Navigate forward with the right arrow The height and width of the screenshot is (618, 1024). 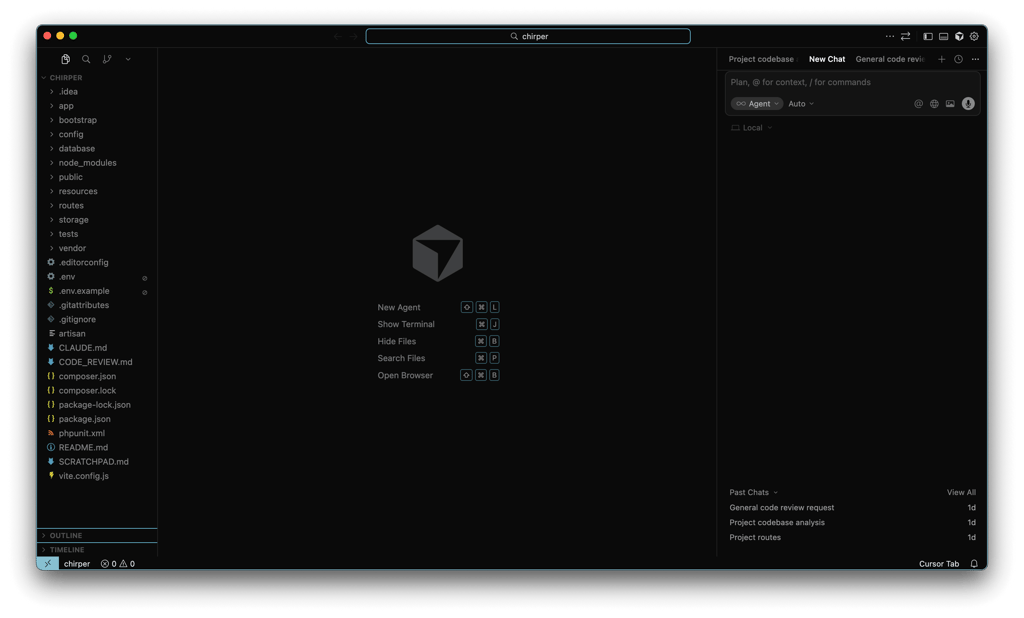pyautogui.click(x=353, y=37)
